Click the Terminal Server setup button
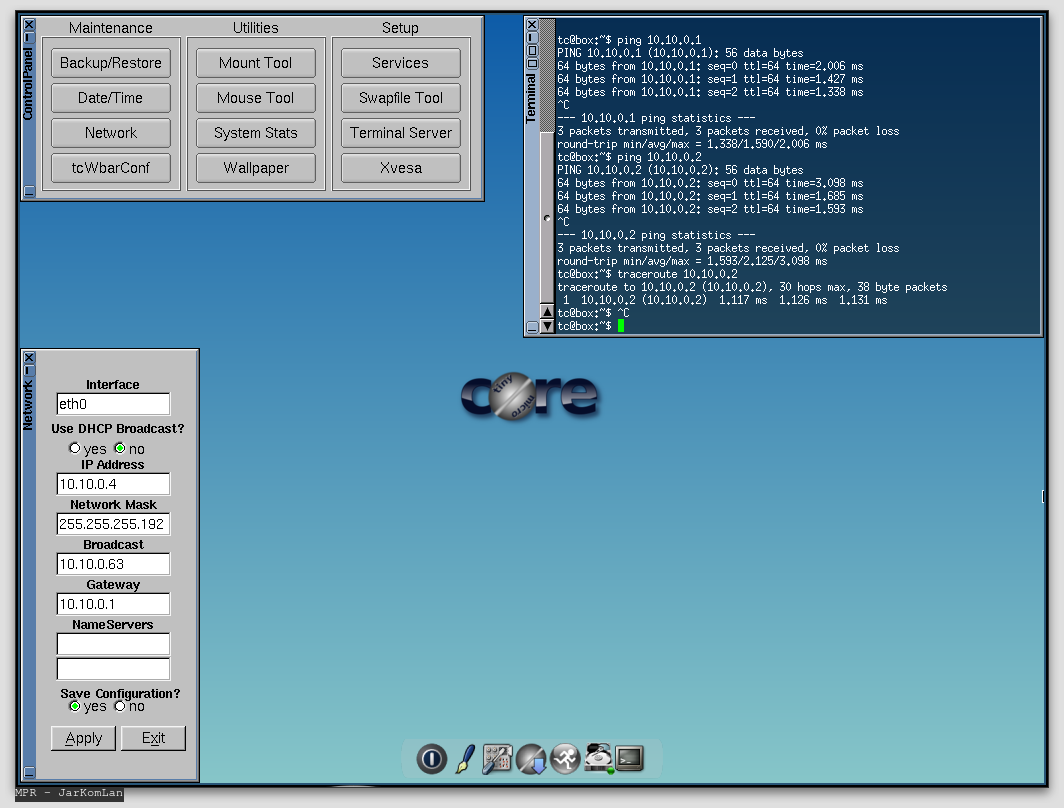The image size is (1064, 808). [x=401, y=133]
